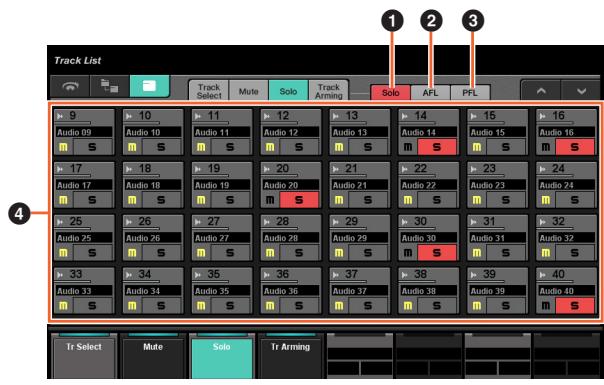The height and width of the screenshot is (385, 604).
Task: Switch to the Mute tab
Action: click(x=248, y=91)
